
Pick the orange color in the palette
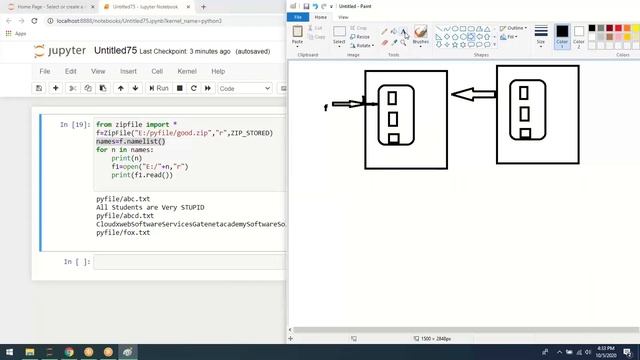pos(627,28)
